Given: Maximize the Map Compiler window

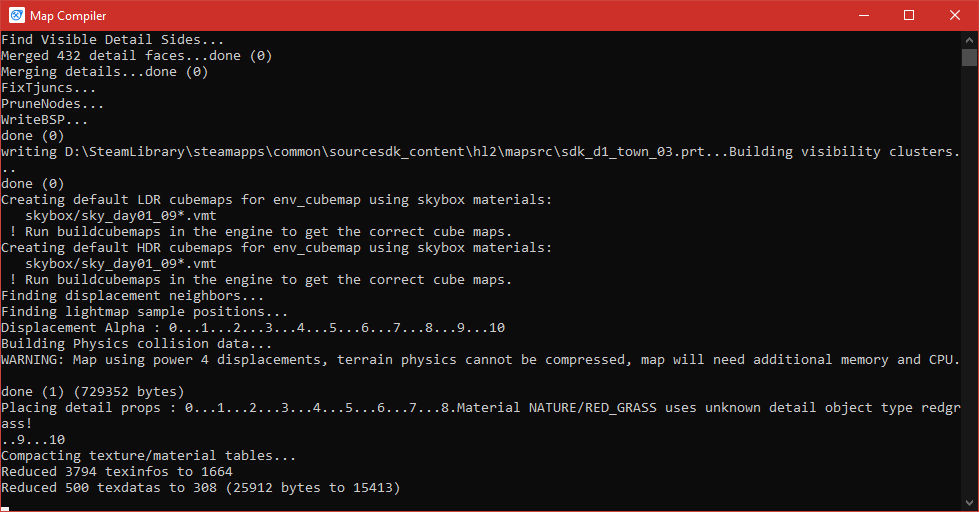Looking at the screenshot, I should (909, 16).
